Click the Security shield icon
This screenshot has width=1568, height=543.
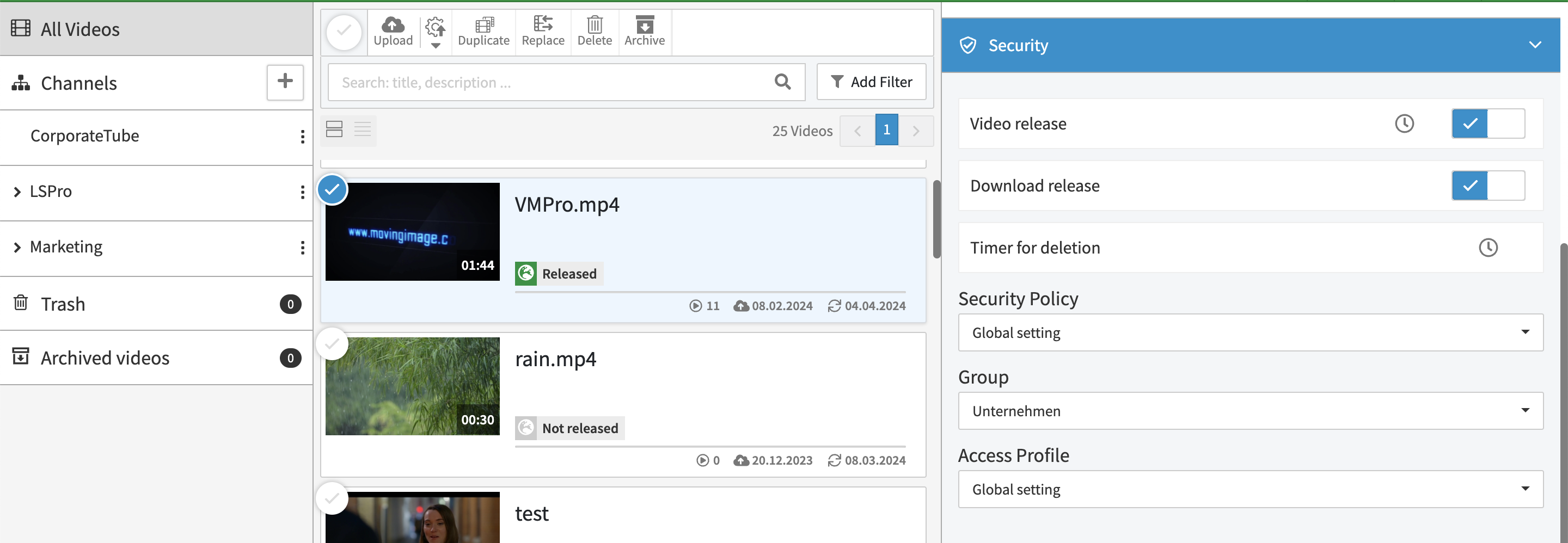click(x=967, y=46)
